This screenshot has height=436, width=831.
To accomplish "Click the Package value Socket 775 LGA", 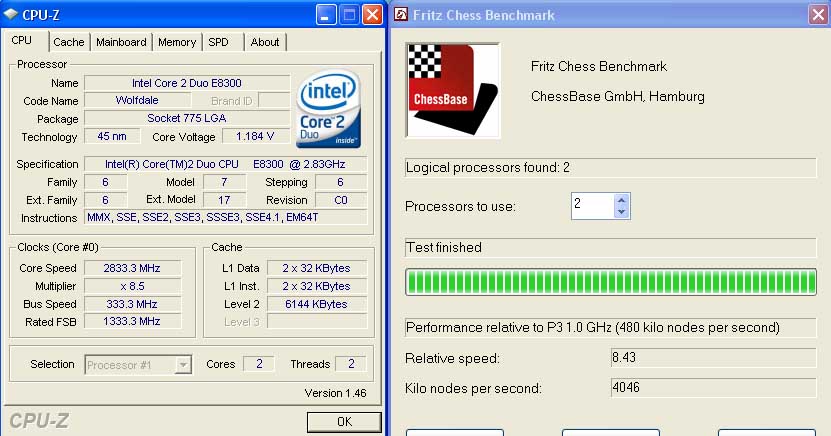I will pos(187,118).
